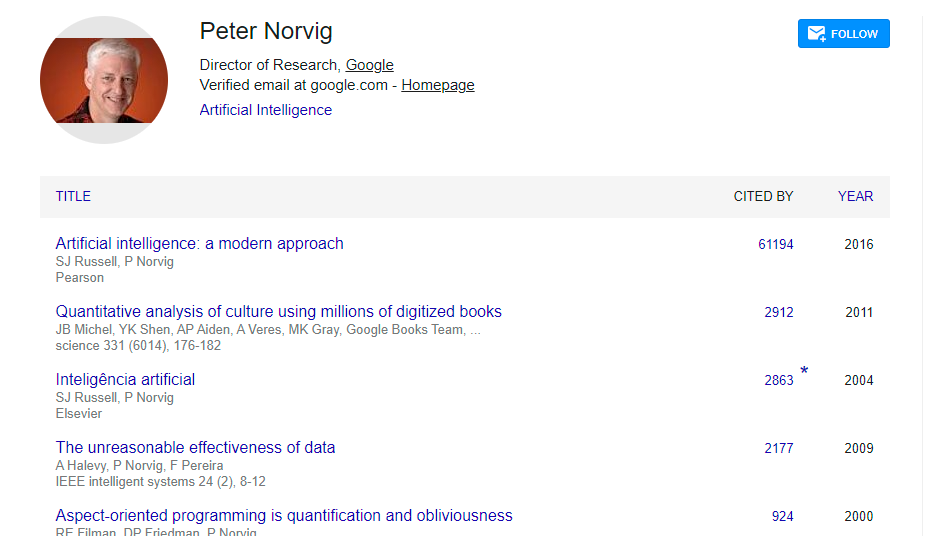
Task: Visit the Homepage link
Action: [x=438, y=85]
